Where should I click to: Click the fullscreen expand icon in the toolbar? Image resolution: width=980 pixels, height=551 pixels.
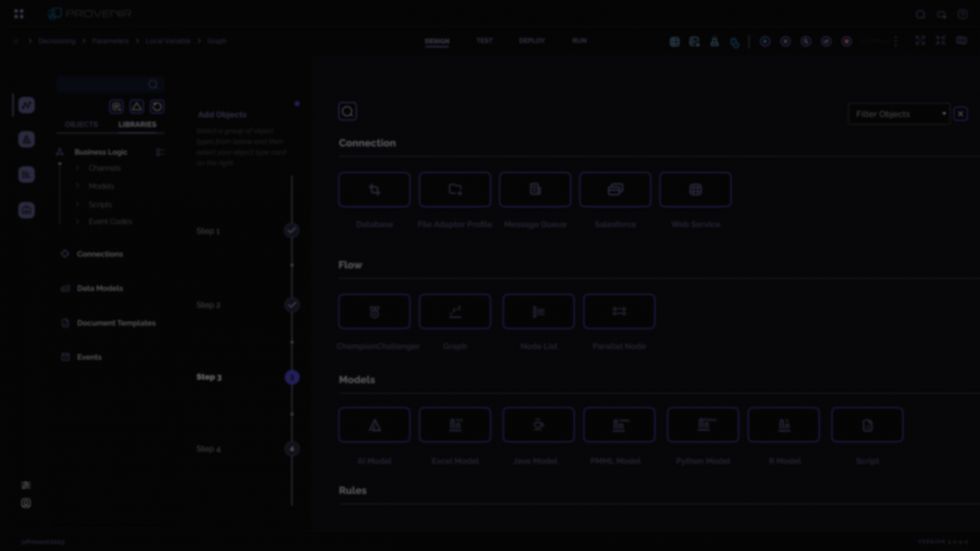(x=920, y=41)
